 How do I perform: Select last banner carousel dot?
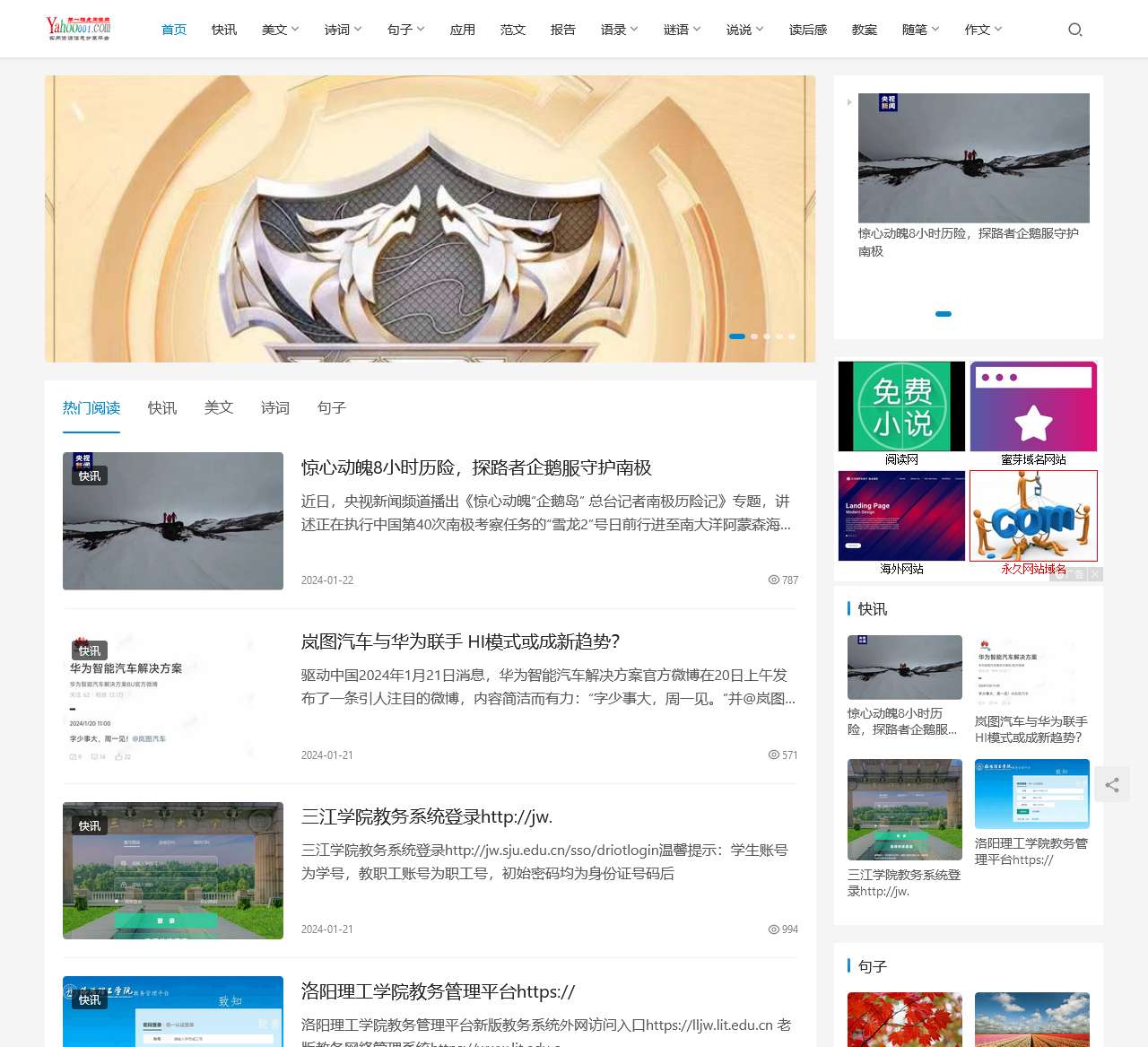(x=792, y=336)
